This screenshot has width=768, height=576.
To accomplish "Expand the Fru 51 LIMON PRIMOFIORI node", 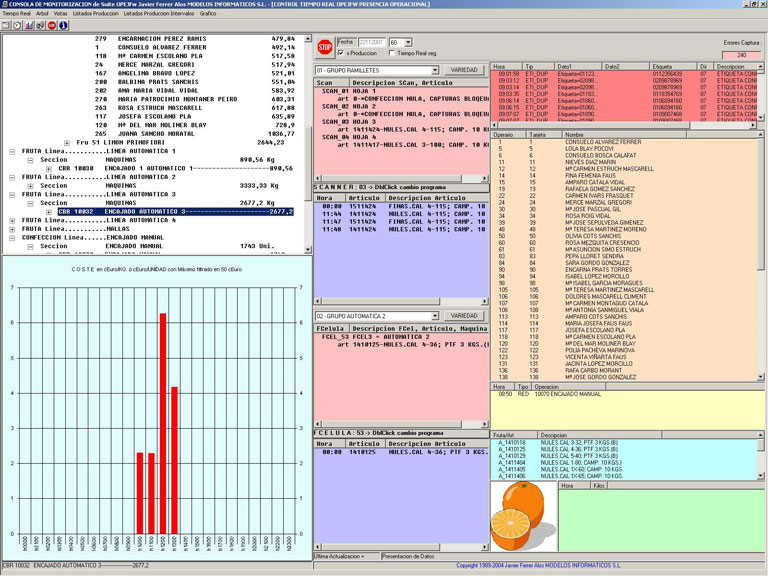I will [x=67, y=143].
